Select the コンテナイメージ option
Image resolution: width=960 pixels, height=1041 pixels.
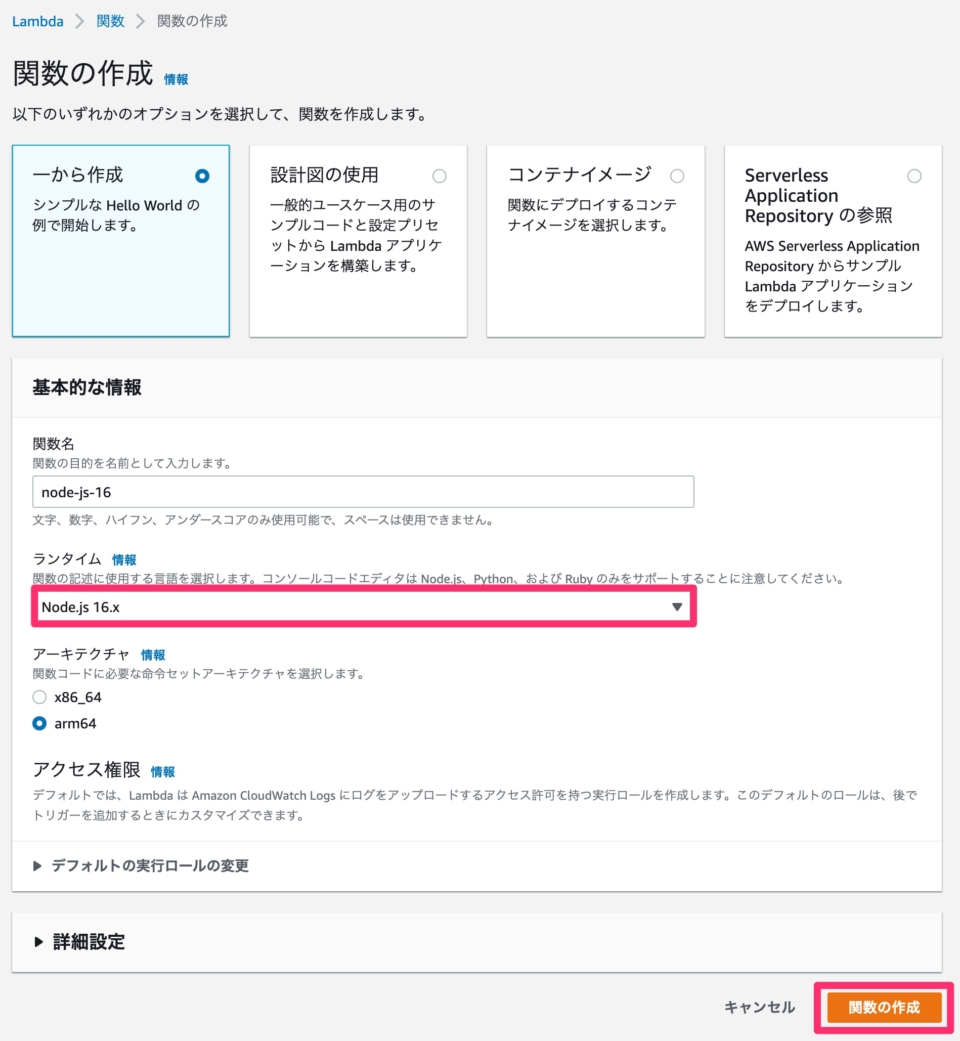[676, 175]
